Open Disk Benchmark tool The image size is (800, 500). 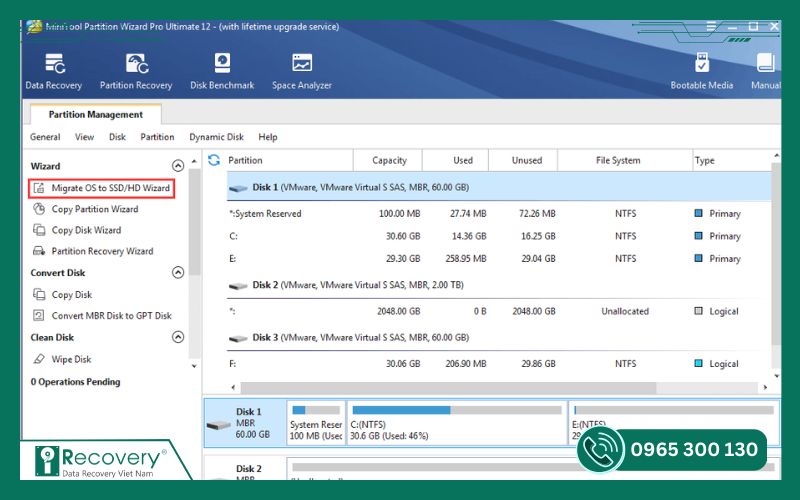[222, 71]
